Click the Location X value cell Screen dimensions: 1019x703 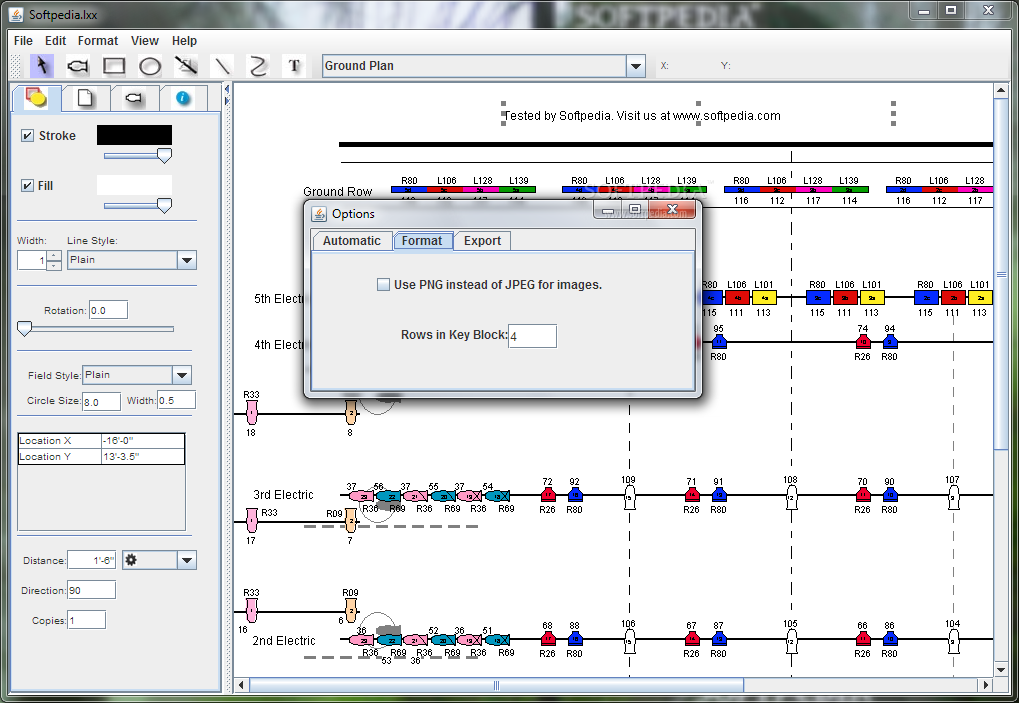tap(143, 441)
